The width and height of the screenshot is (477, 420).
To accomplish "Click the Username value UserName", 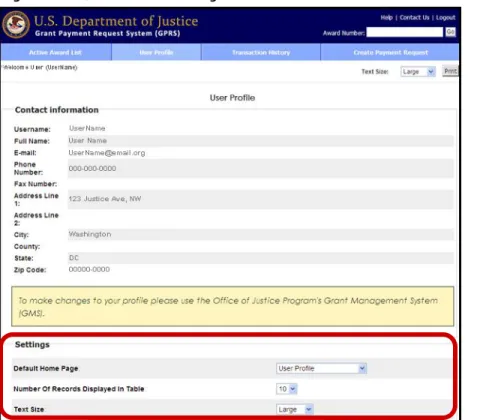I will (87, 128).
